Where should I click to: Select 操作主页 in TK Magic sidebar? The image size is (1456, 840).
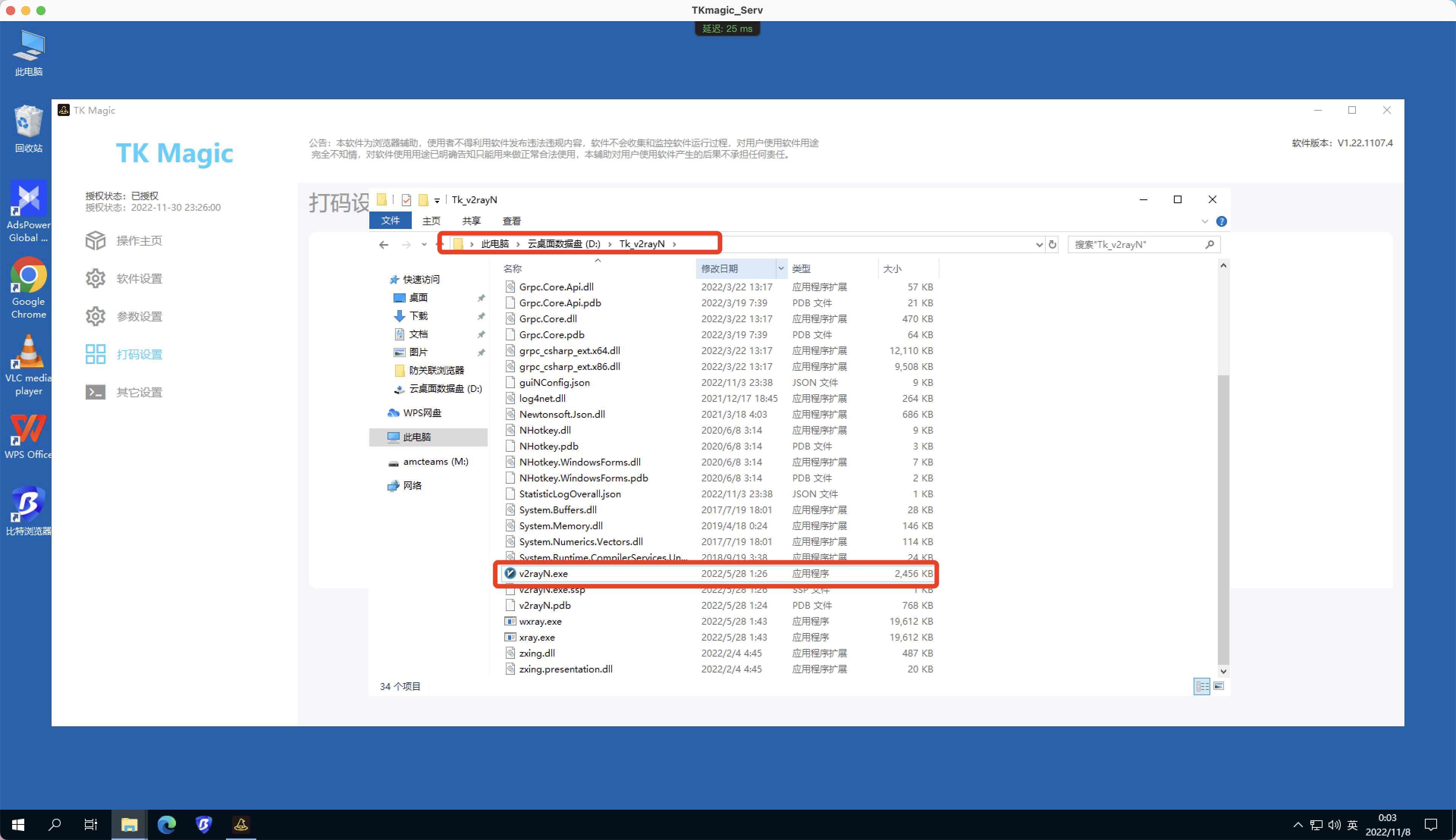coord(138,240)
